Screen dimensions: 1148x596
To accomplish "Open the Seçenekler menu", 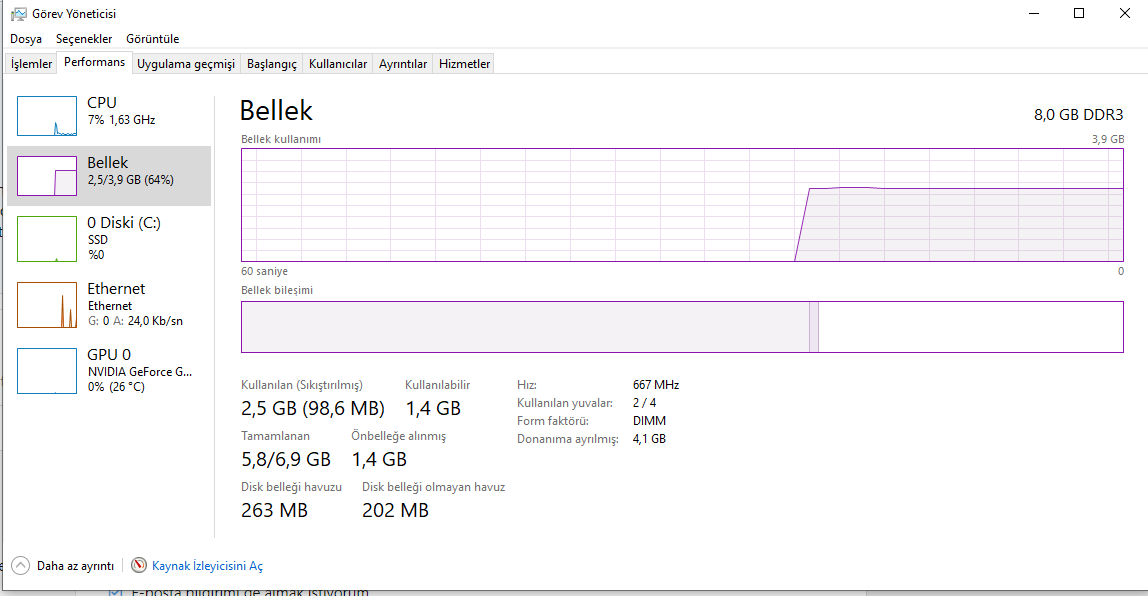I will click(x=84, y=39).
